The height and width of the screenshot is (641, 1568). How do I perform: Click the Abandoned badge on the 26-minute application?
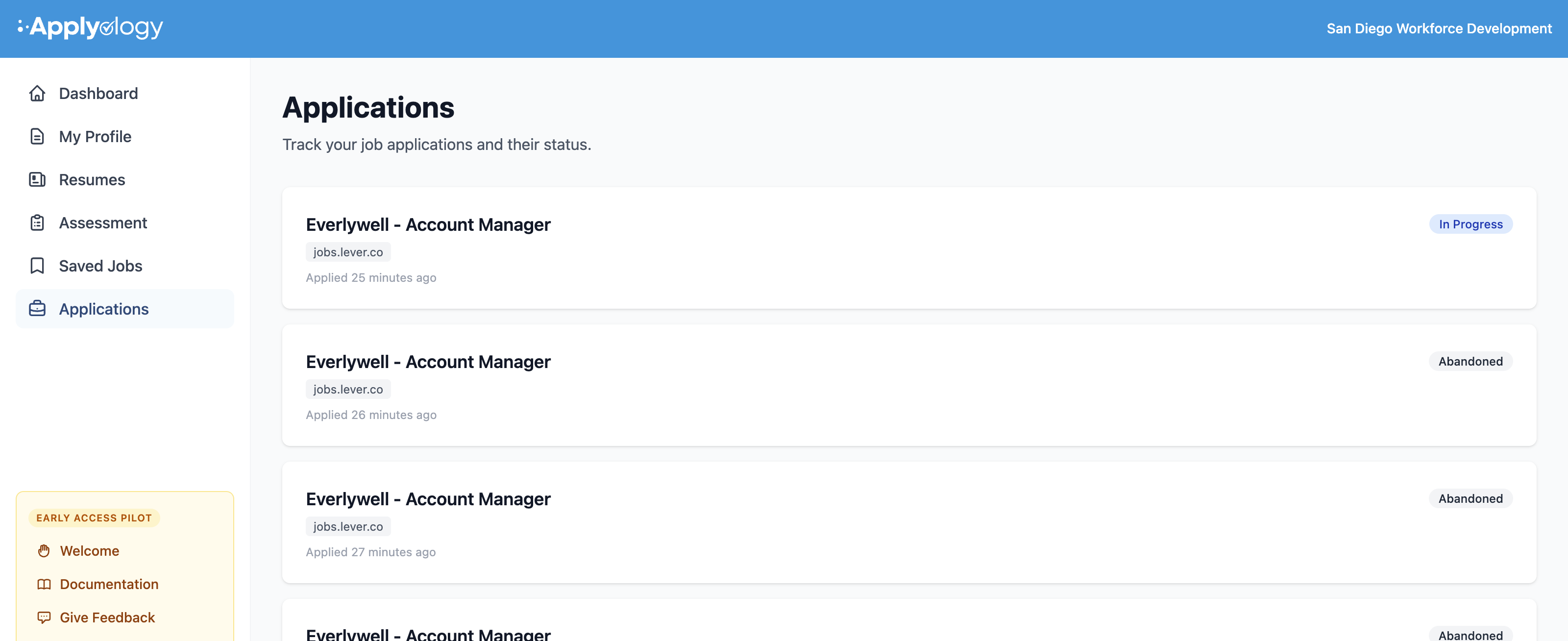click(x=1470, y=362)
